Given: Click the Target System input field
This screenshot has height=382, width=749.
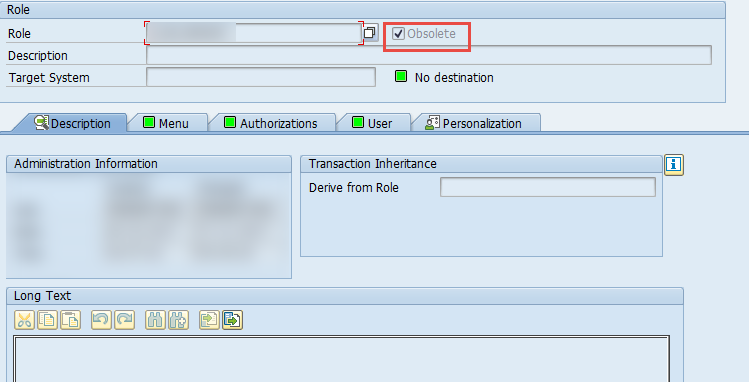Looking at the screenshot, I should pos(261,77).
